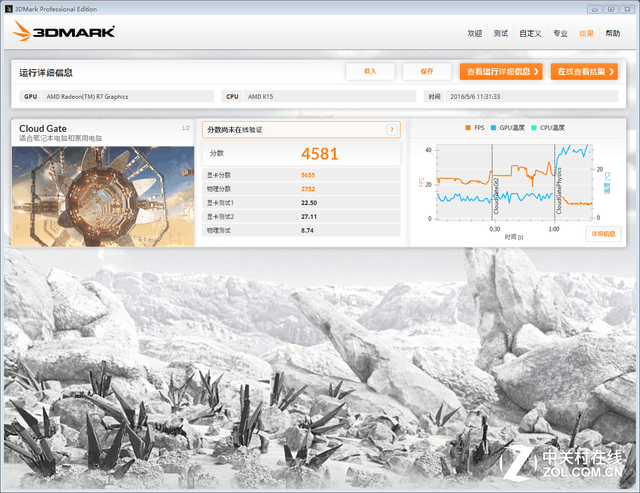The height and width of the screenshot is (493, 640).
Task: Select the 显卡测试1 value 22.50
Action: [309, 203]
